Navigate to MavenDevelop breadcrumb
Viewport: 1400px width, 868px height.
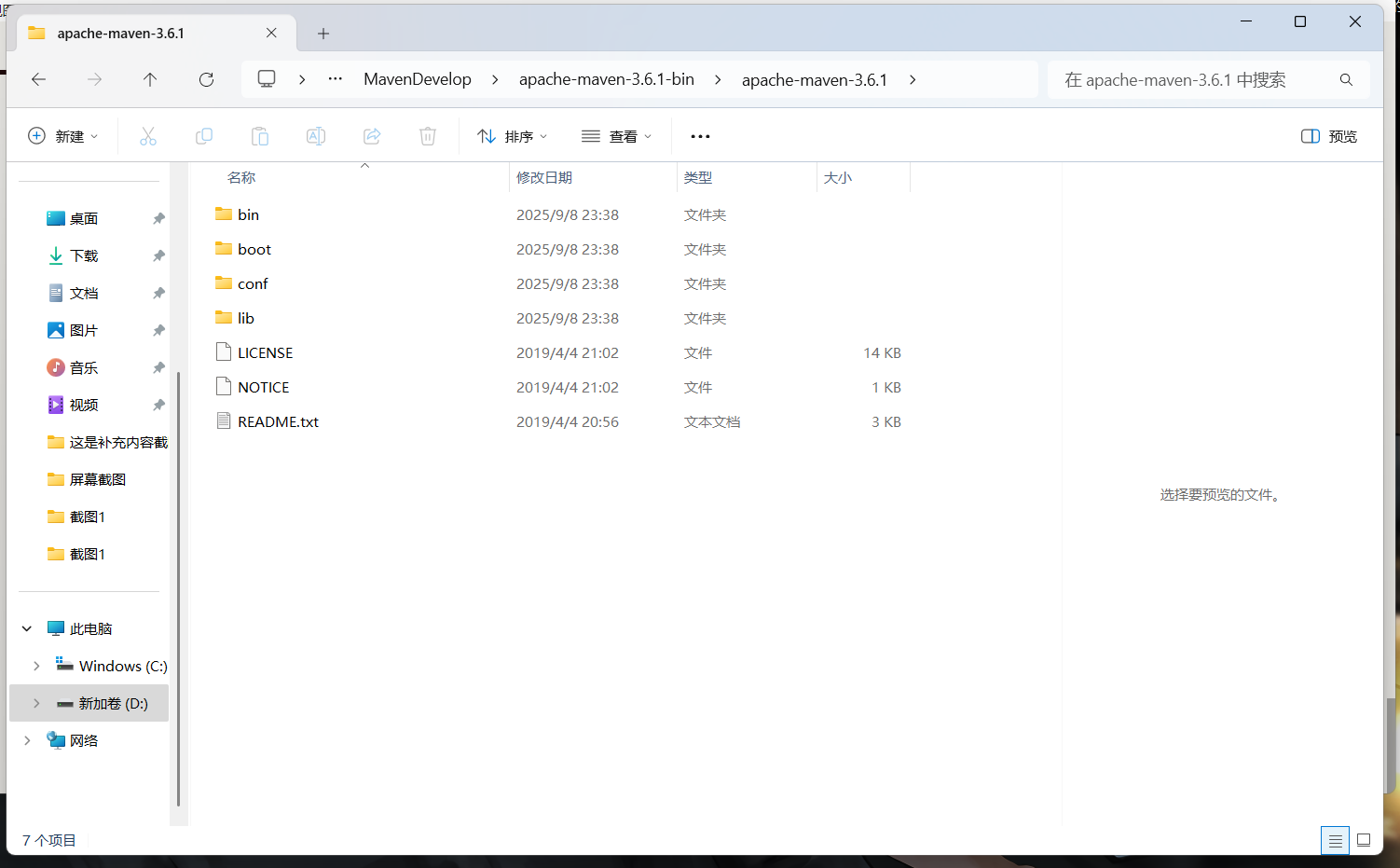click(x=418, y=79)
